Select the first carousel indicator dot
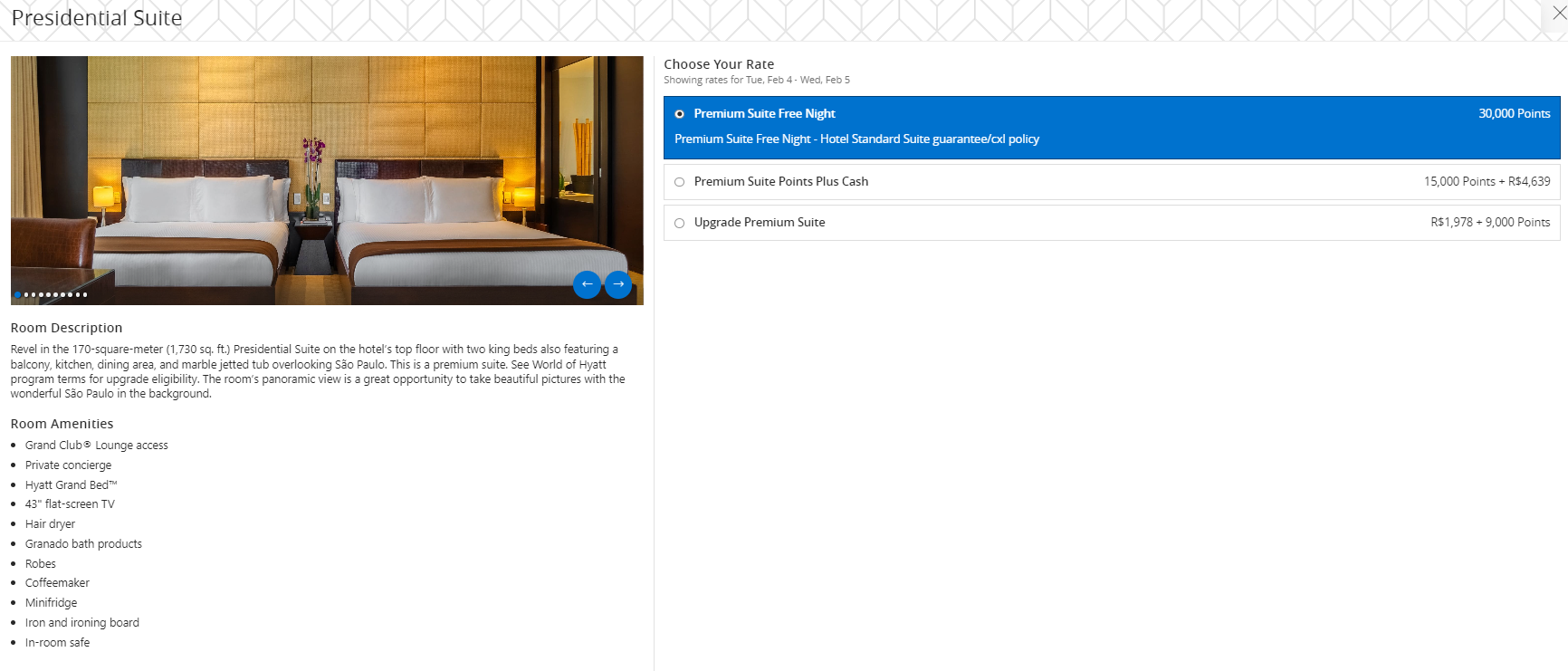The width and height of the screenshot is (1568, 671). click(x=18, y=294)
